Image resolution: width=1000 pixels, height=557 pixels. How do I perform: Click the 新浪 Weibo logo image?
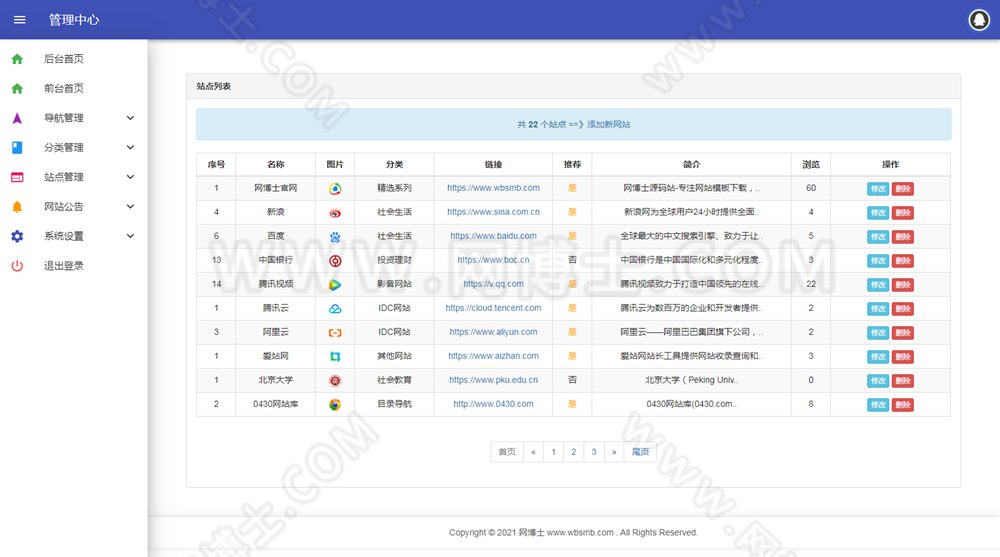click(335, 212)
